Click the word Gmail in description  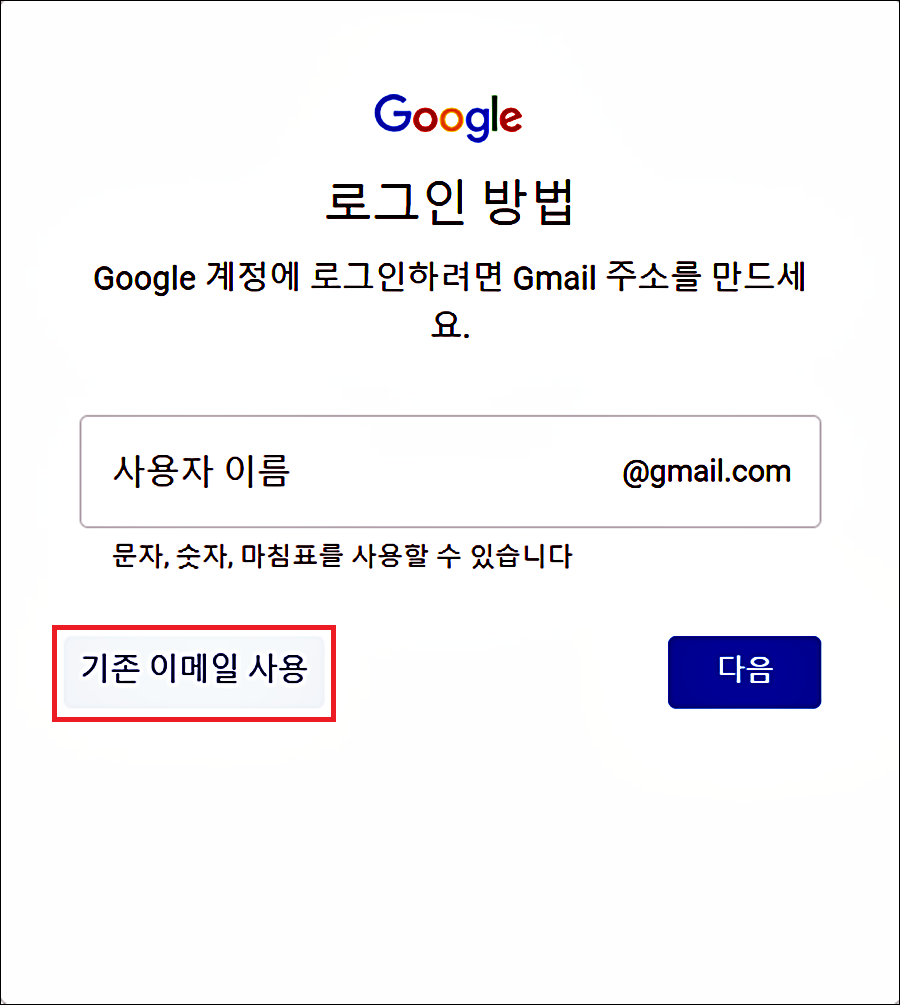click(555, 278)
